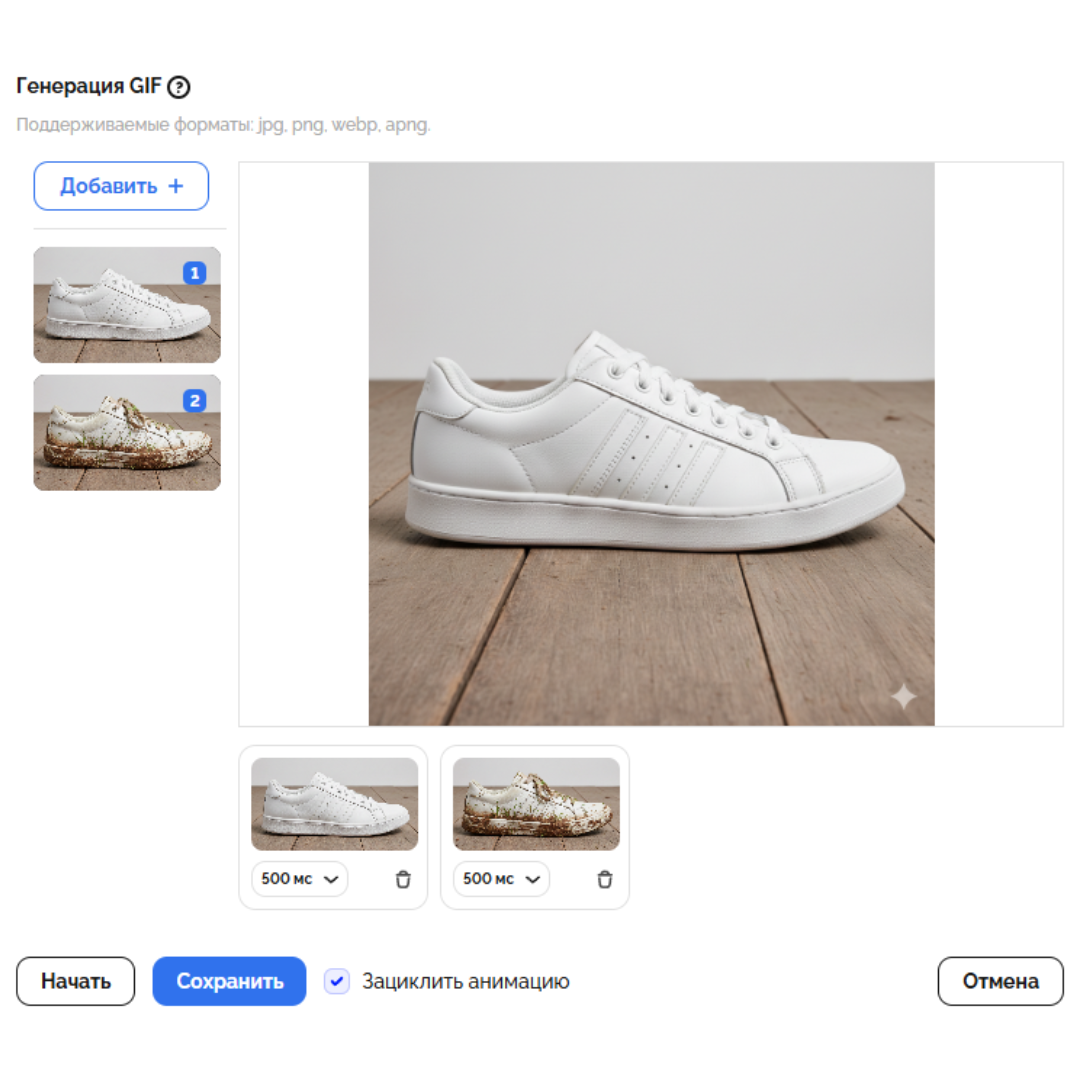Click the number 2 badge on the second thumbnail

[195, 400]
